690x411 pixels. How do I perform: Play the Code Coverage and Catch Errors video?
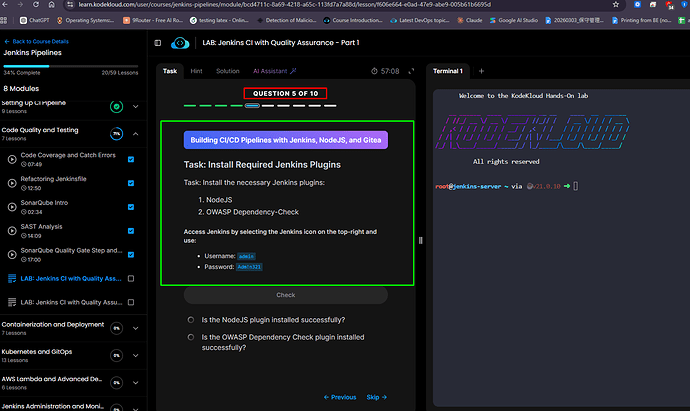click(x=12, y=159)
